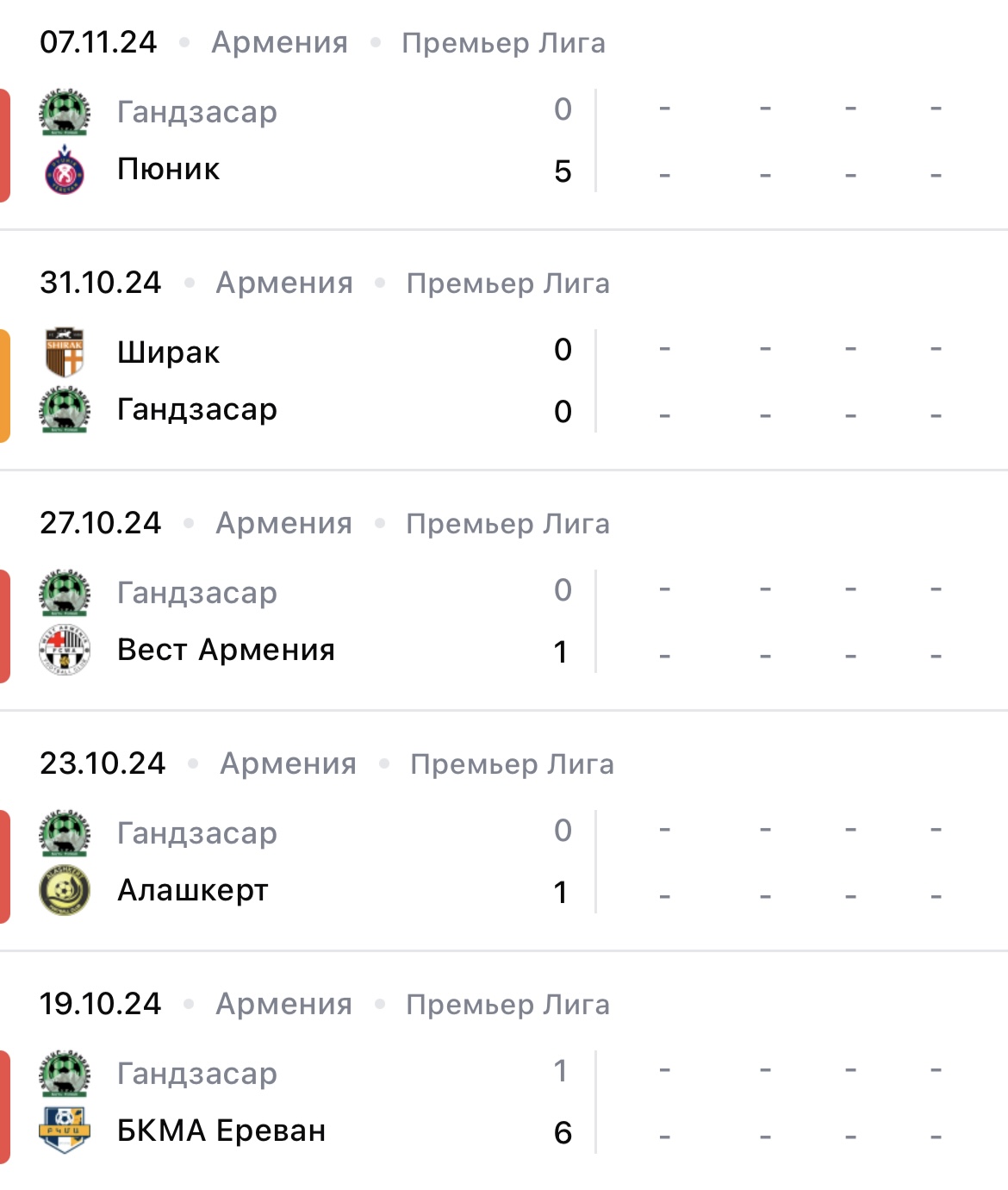Open the Пюник team name

point(169,170)
